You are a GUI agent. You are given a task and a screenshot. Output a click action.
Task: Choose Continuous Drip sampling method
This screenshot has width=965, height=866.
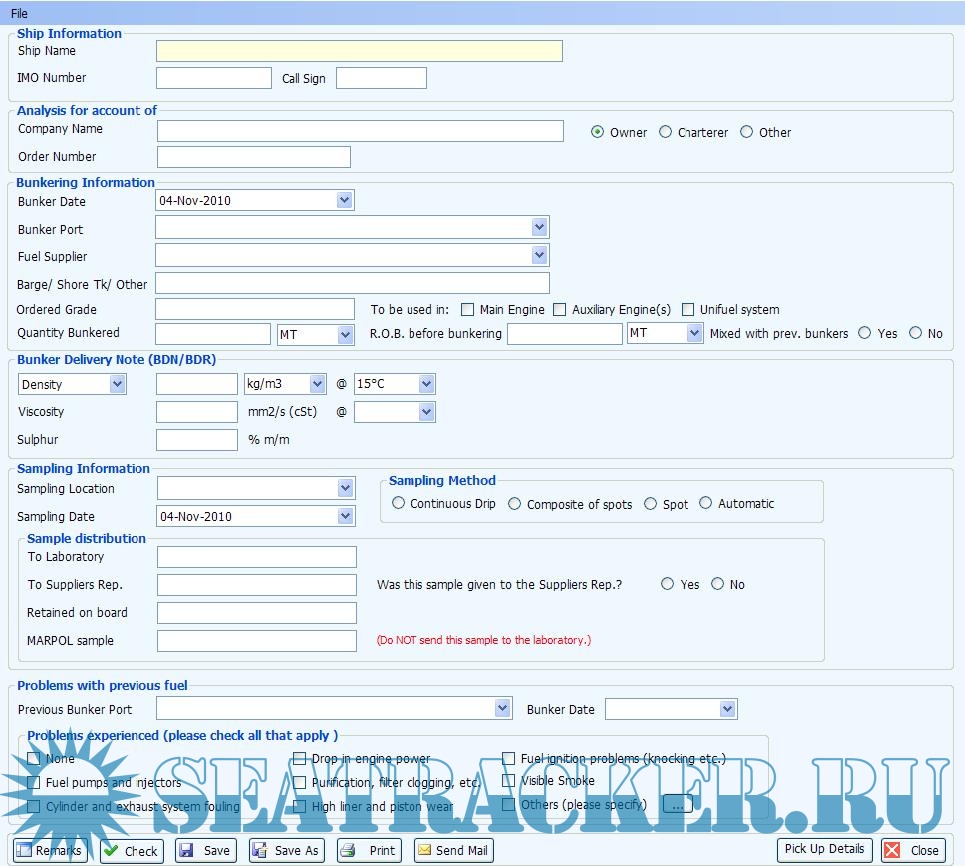(399, 504)
